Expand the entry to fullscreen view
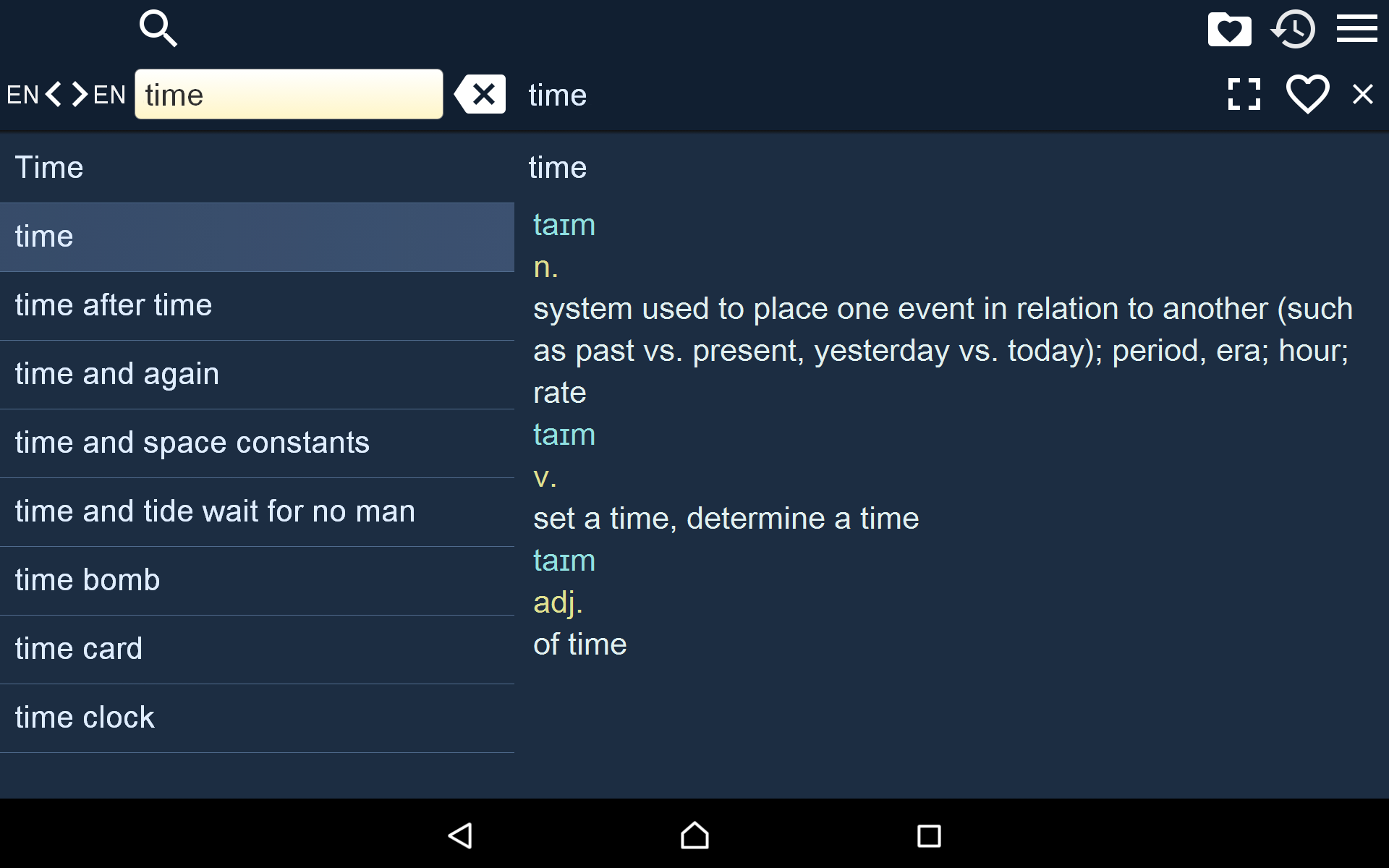The image size is (1389, 868). 1244,94
